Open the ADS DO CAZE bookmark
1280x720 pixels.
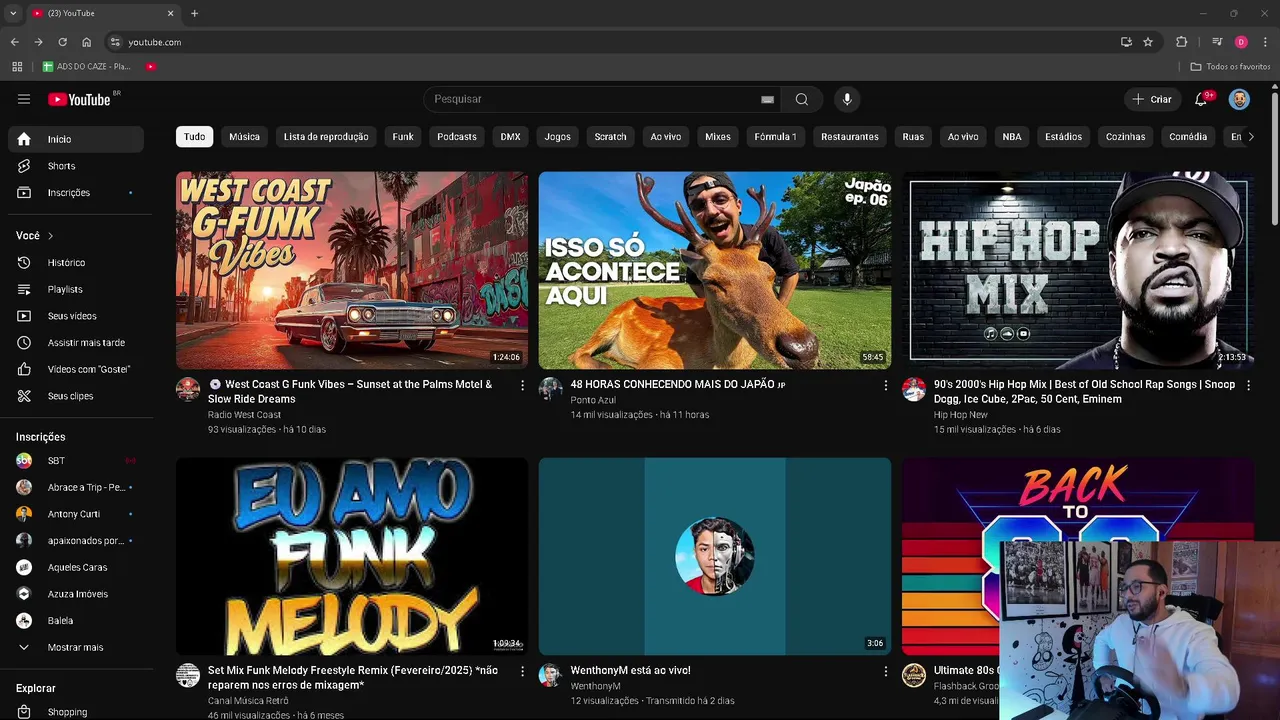[x=86, y=66]
